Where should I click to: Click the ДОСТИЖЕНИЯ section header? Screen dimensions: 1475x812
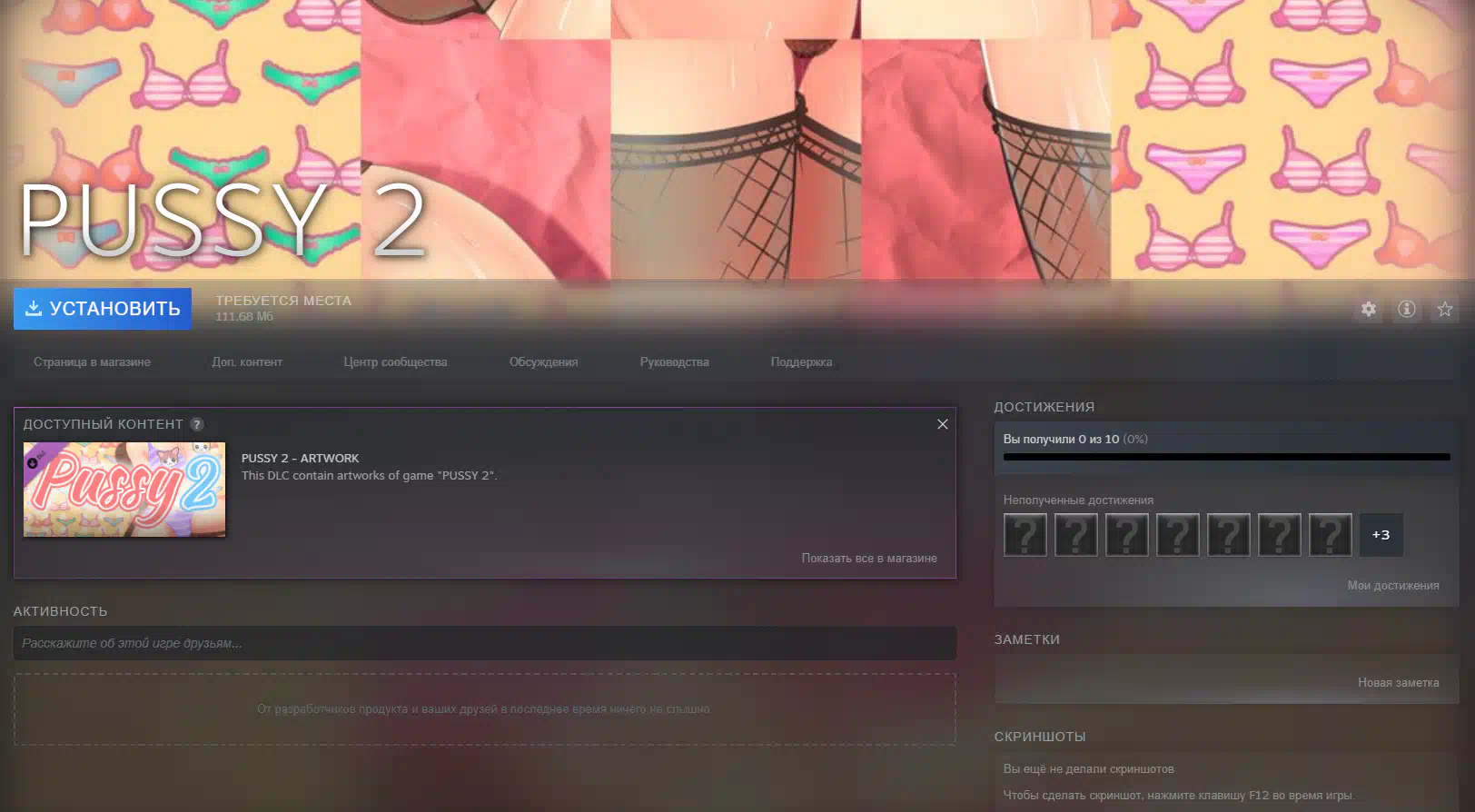(1044, 407)
